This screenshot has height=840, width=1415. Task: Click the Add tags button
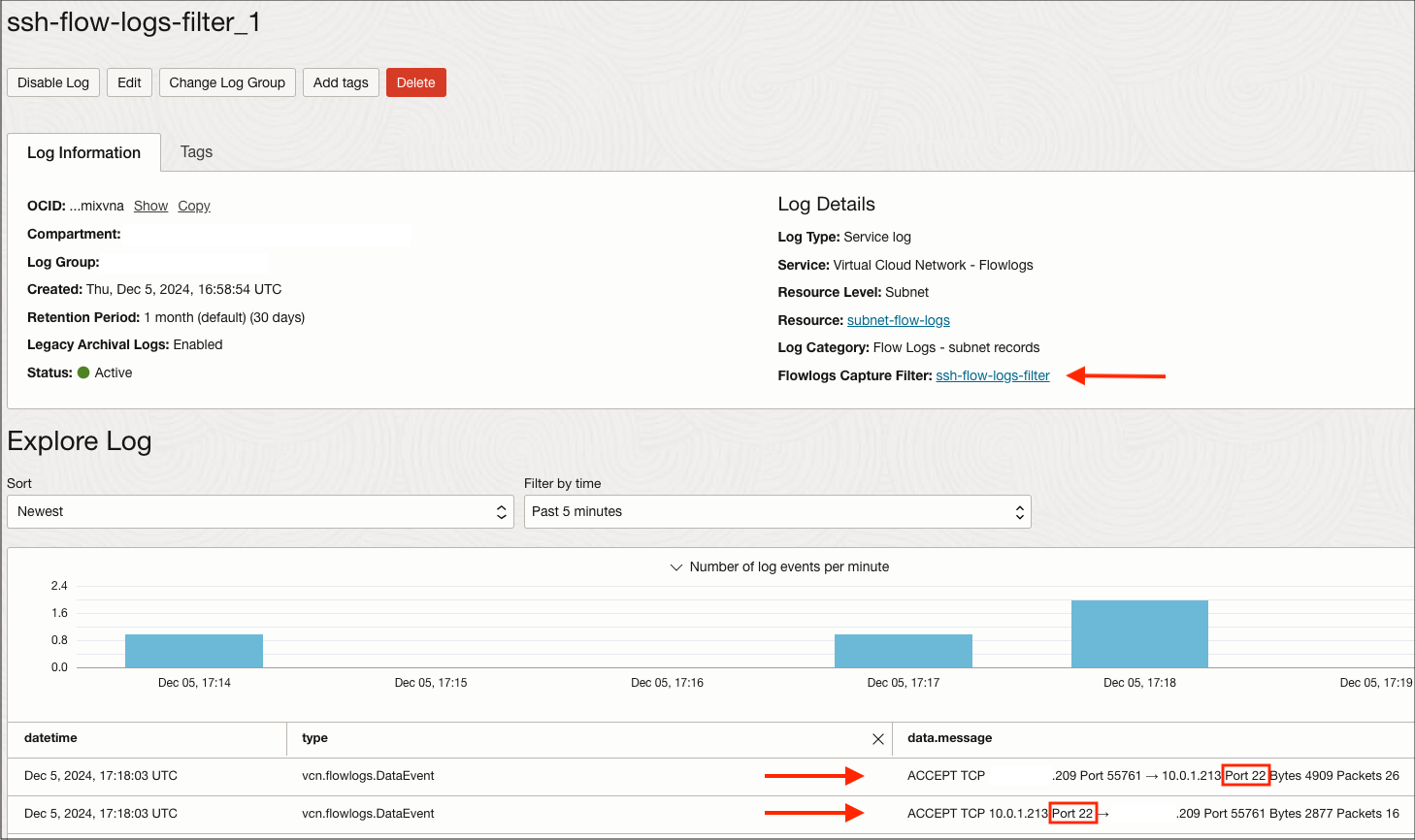click(x=341, y=82)
